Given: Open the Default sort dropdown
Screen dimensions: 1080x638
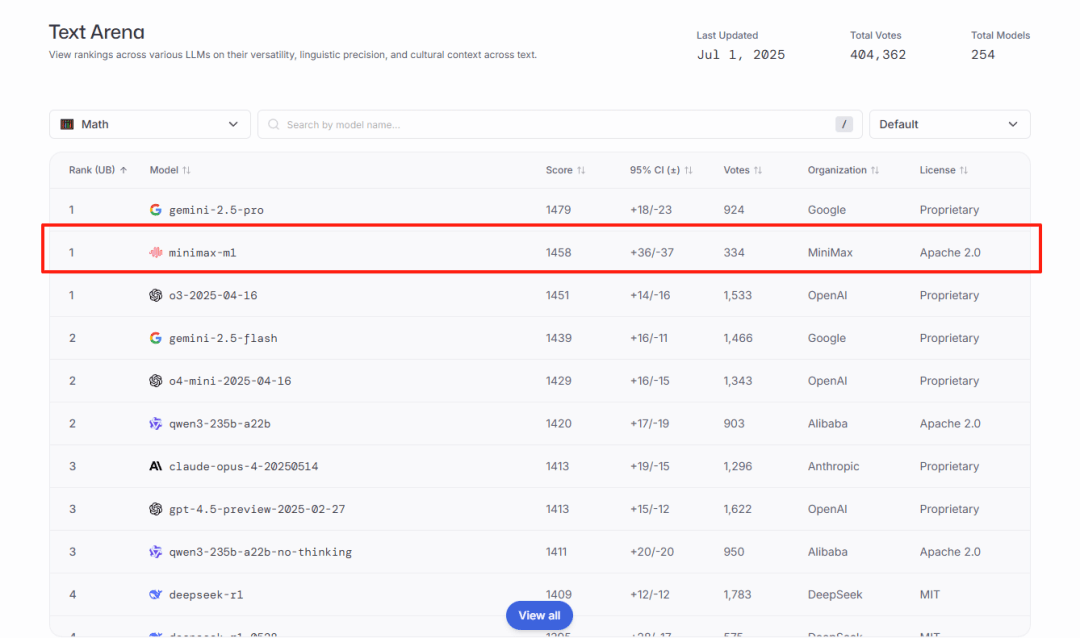Looking at the screenshot, I should [949, 124].
